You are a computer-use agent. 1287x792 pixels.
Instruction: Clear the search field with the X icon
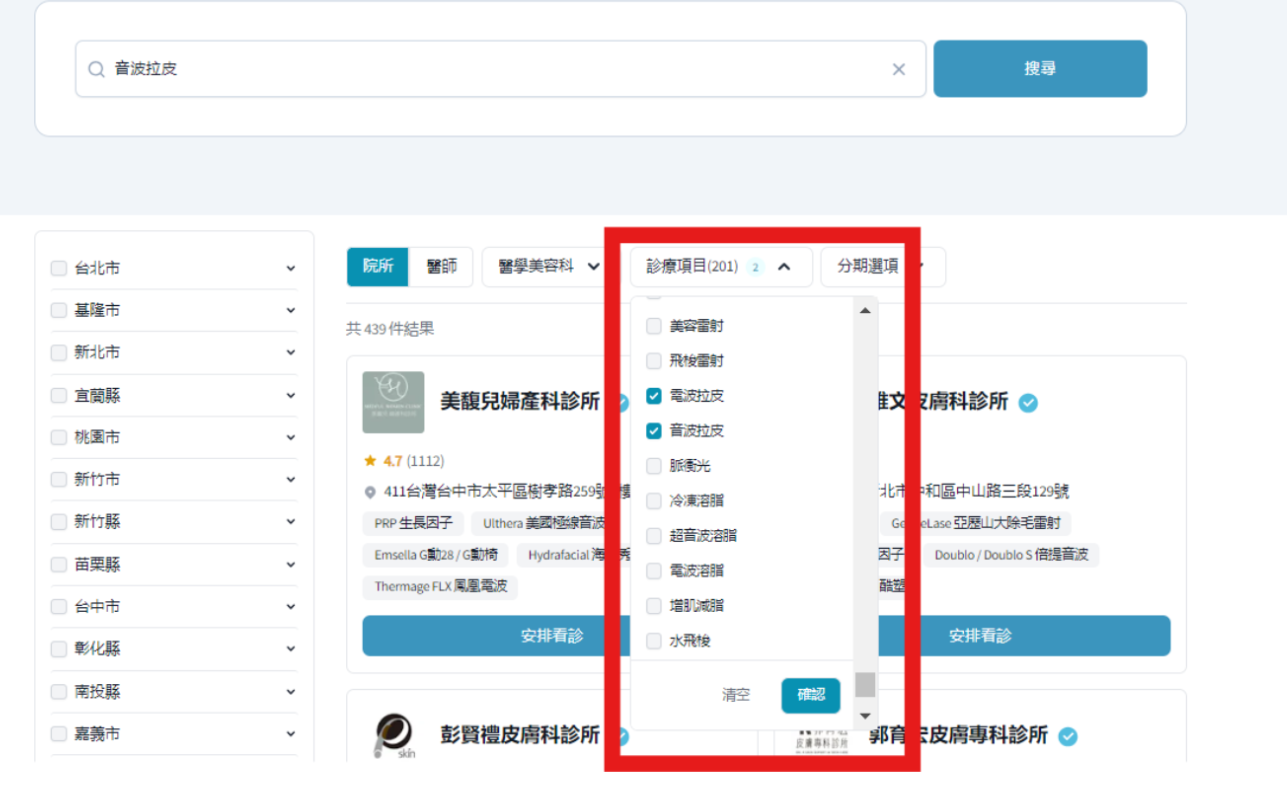[898, 69]
